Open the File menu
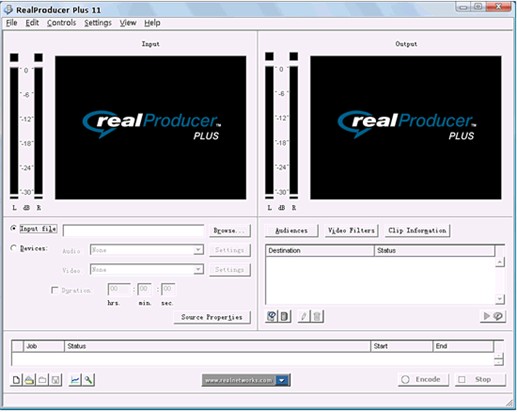This screenshot has height=412, width=517. (12, 23)
